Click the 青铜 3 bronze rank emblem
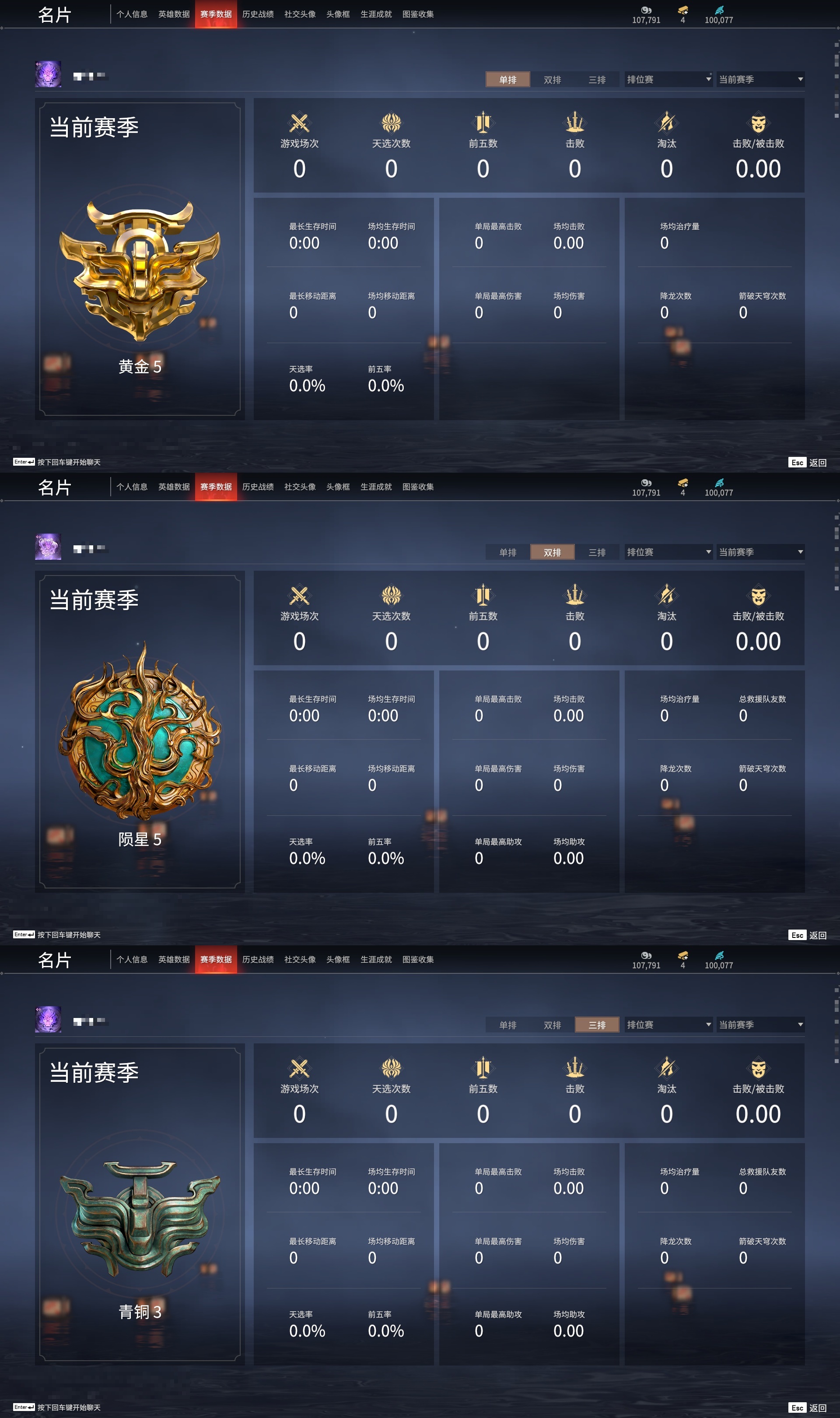Image resolution: width=840 pixels, height=1418 pixels. click(140, 1217)
